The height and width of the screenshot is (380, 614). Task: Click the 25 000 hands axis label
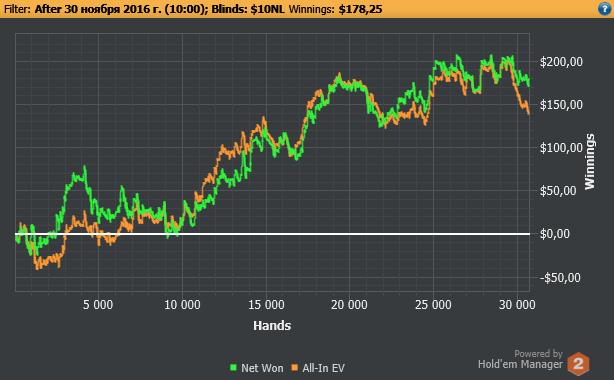433,305
